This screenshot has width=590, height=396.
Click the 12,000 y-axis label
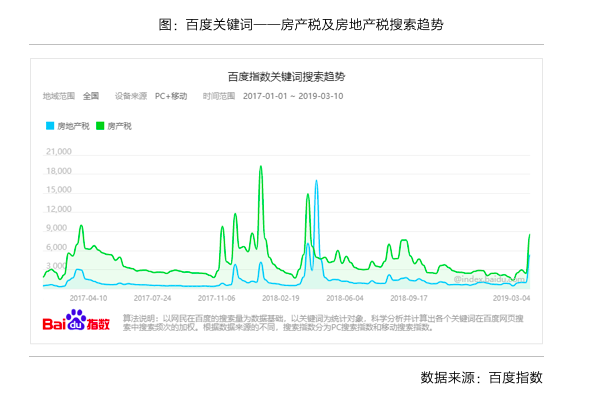[x=59, y=209]
